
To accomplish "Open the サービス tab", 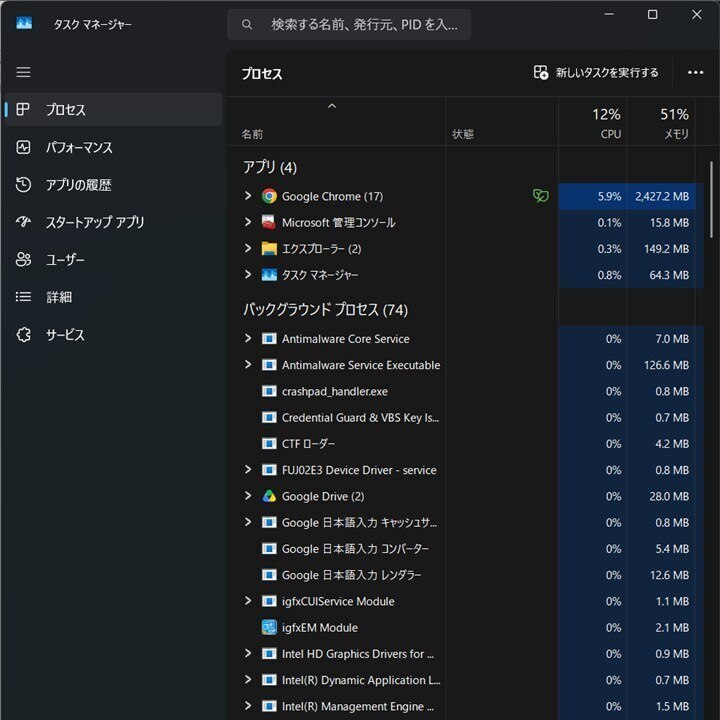I will (113, 335).
